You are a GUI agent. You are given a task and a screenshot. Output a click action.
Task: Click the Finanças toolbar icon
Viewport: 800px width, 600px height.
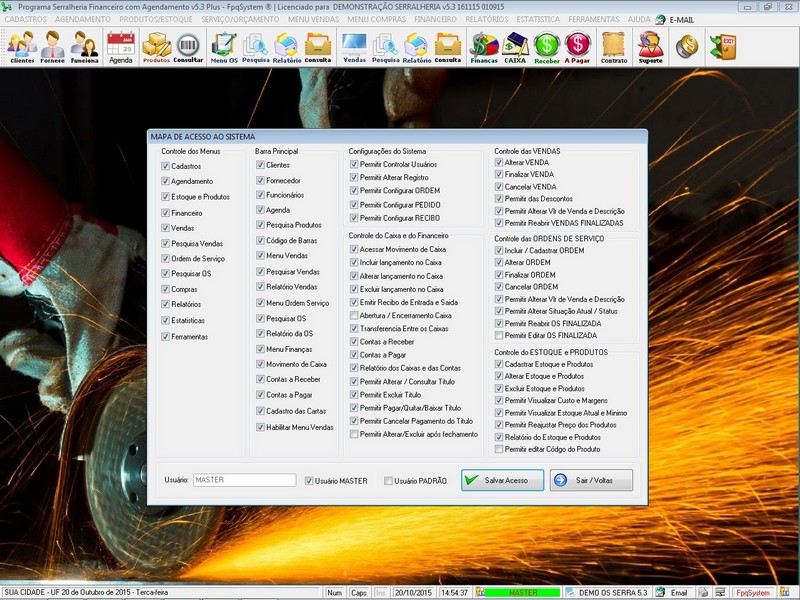point(484,46)
